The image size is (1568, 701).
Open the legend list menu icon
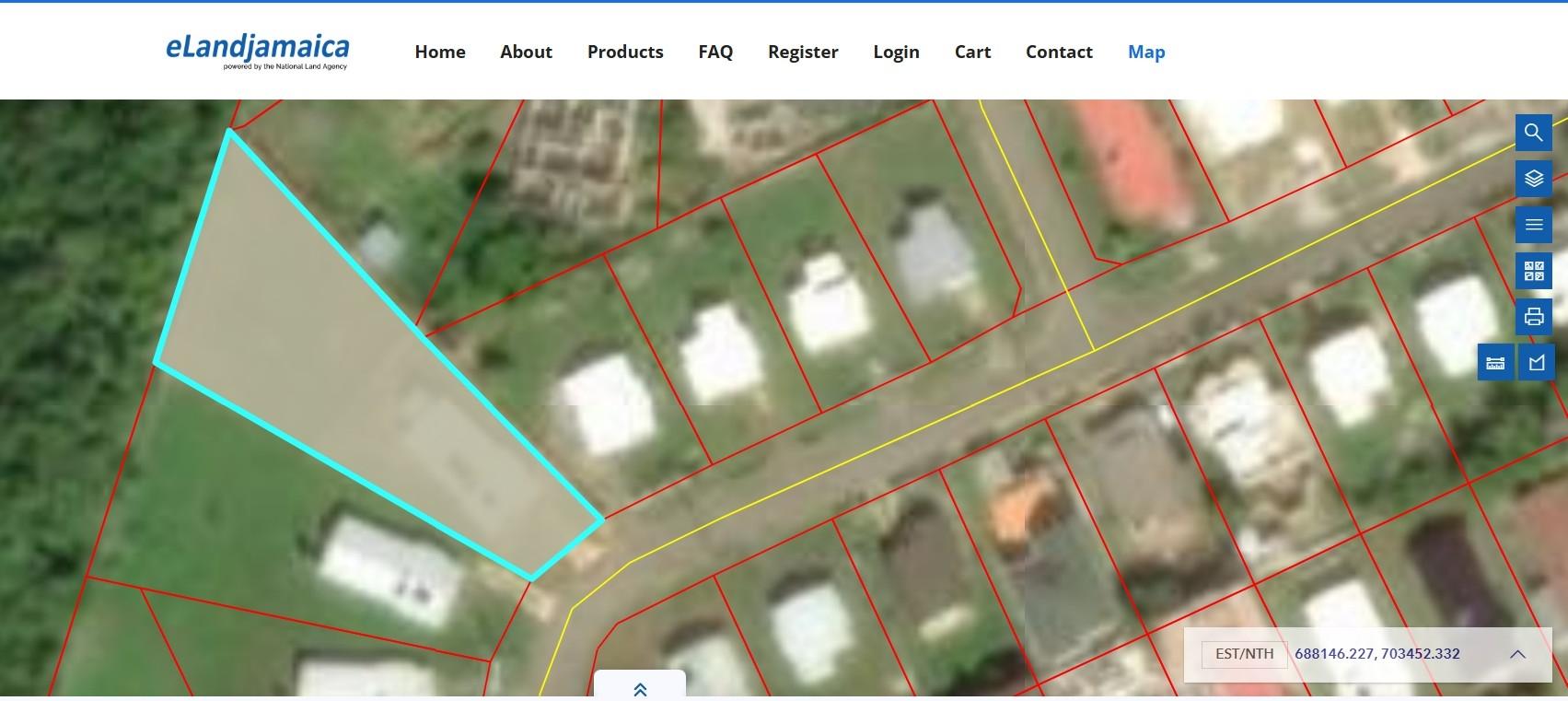1533,225
